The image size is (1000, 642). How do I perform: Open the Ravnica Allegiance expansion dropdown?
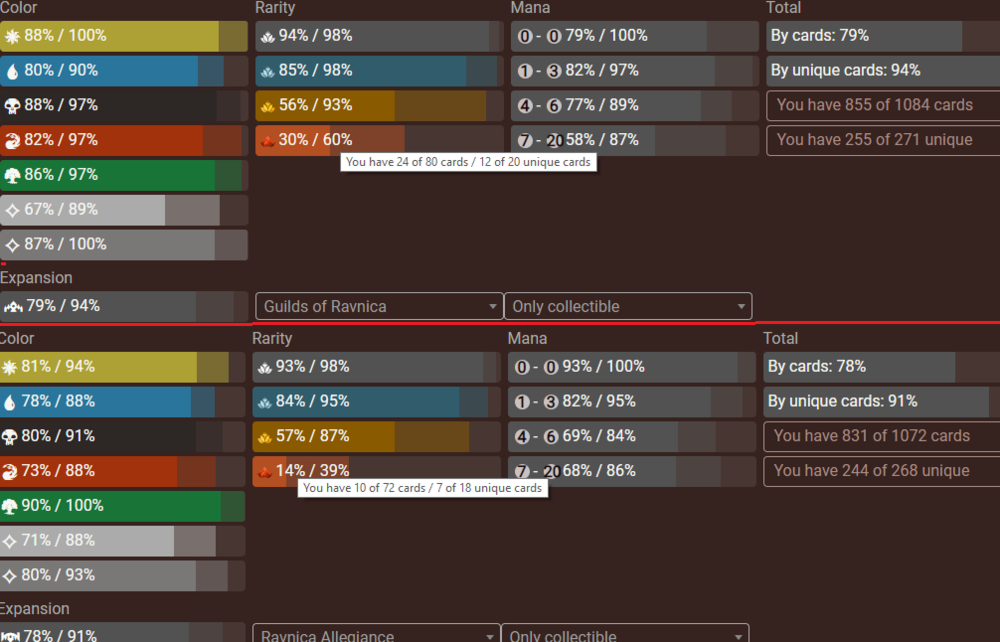pos(376,635)
